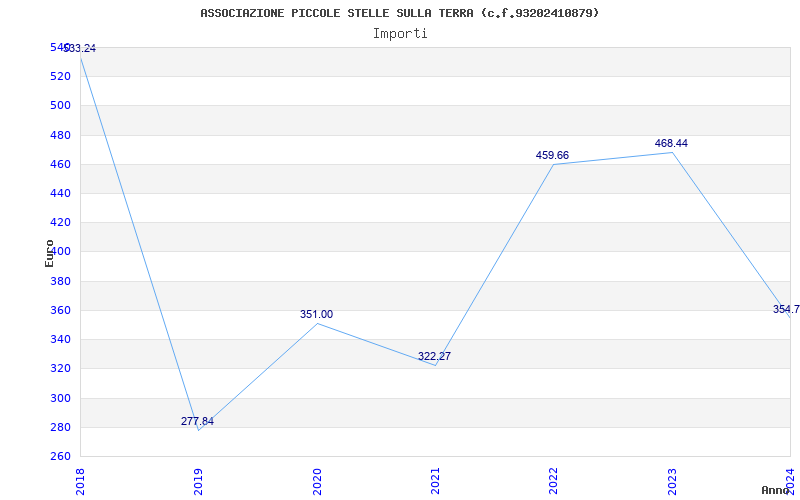Click the 420 y-axis tick label

(x=60, y=222)
